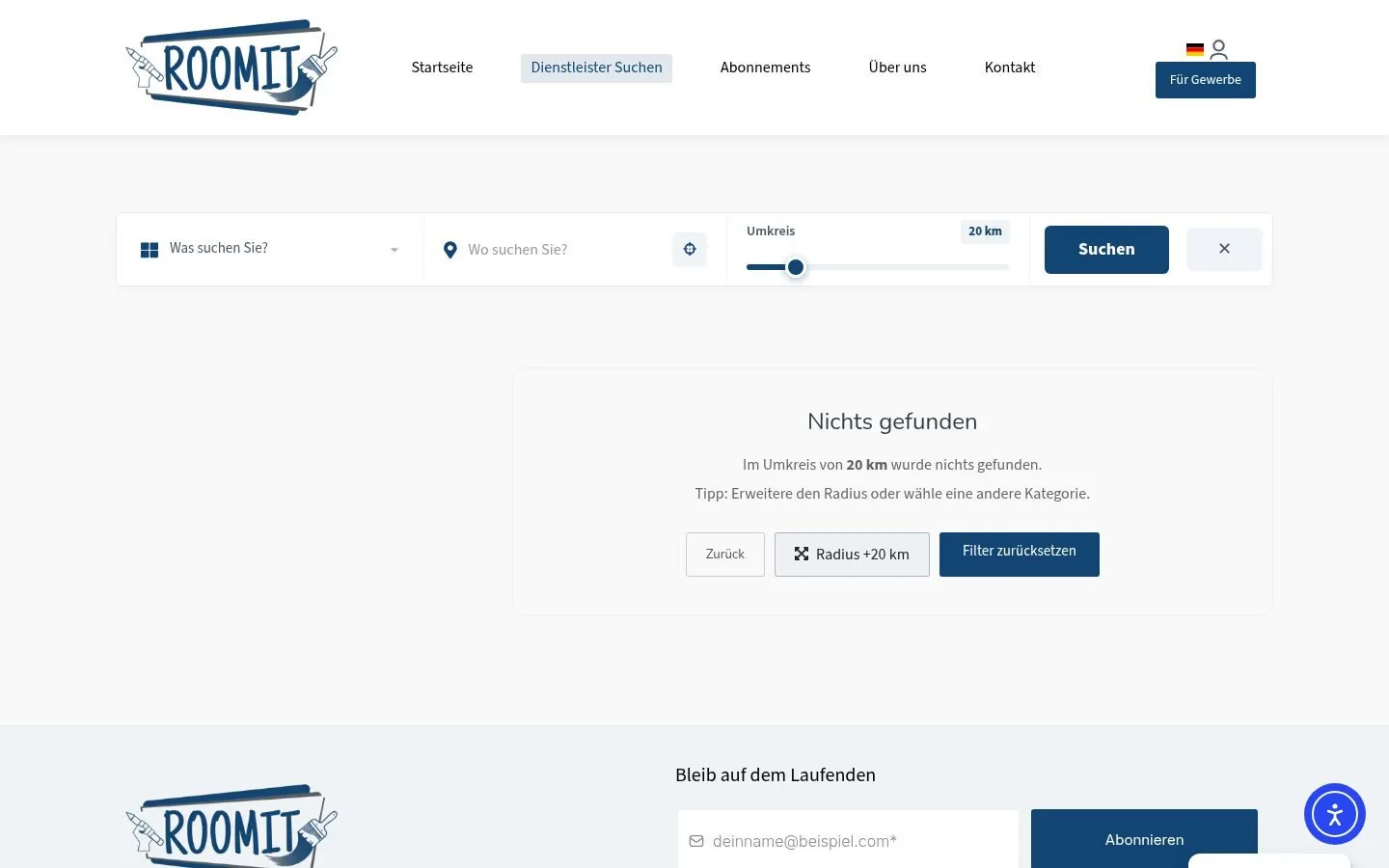Open the user account icon
The height and width of the screenshot is (868, 1389).
(1219, 49)
